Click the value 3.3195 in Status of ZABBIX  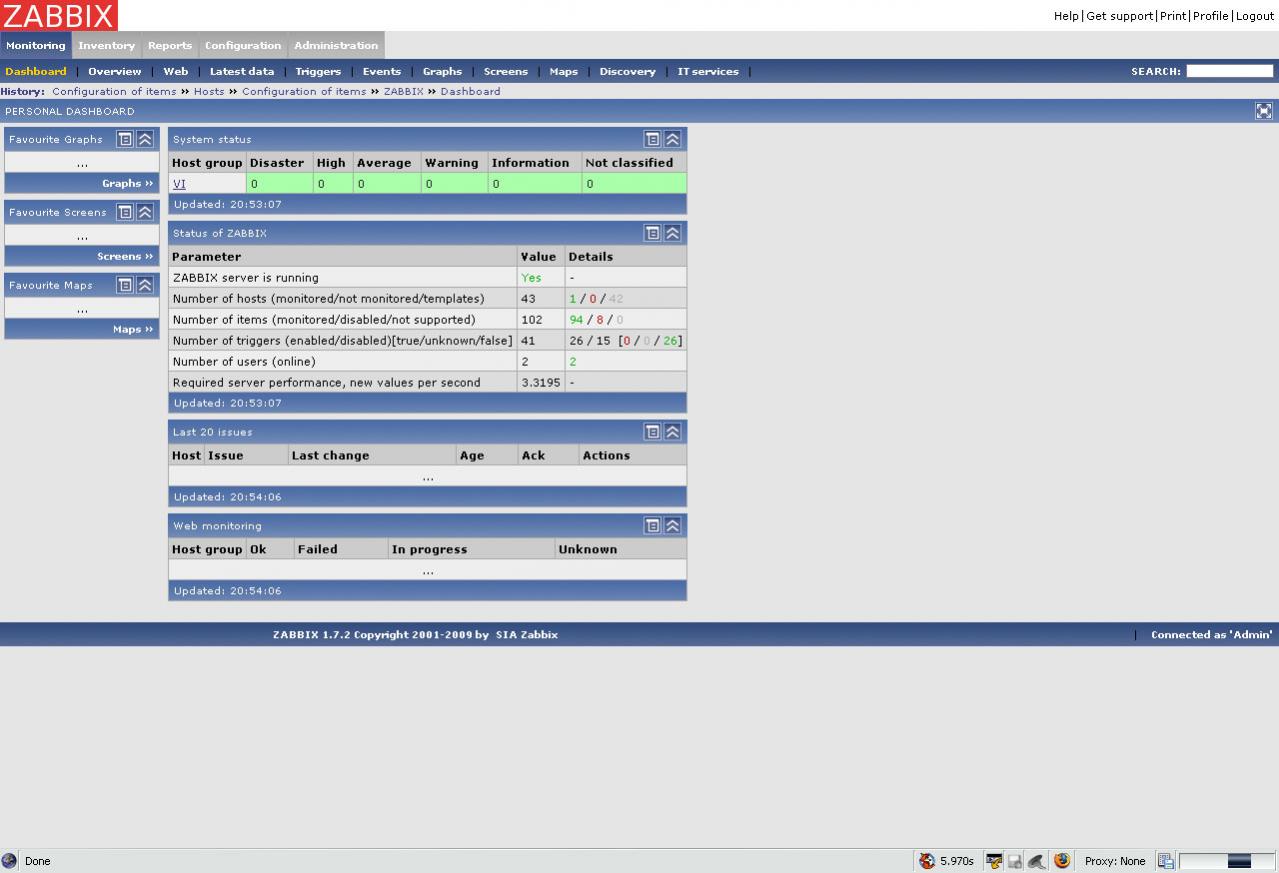[541, 383]
